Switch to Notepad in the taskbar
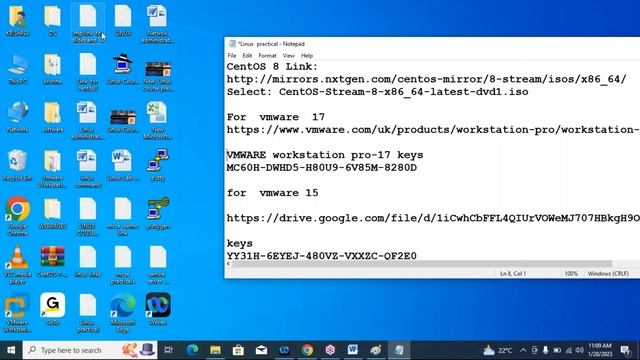This screenshot has height=360, width=640. tap(399, 350)
